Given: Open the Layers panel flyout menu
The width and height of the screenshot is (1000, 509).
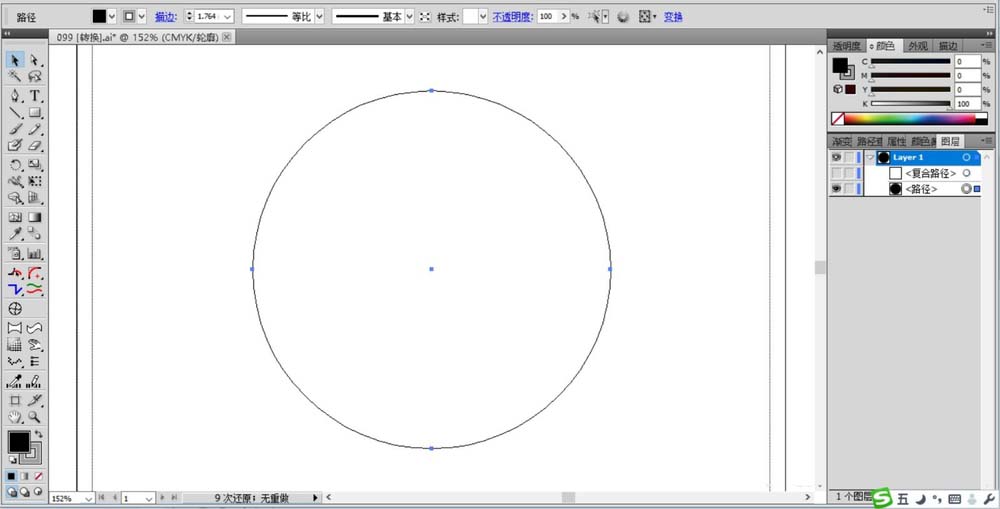Looking at the screenshot, I should click(x=988, y=140).
